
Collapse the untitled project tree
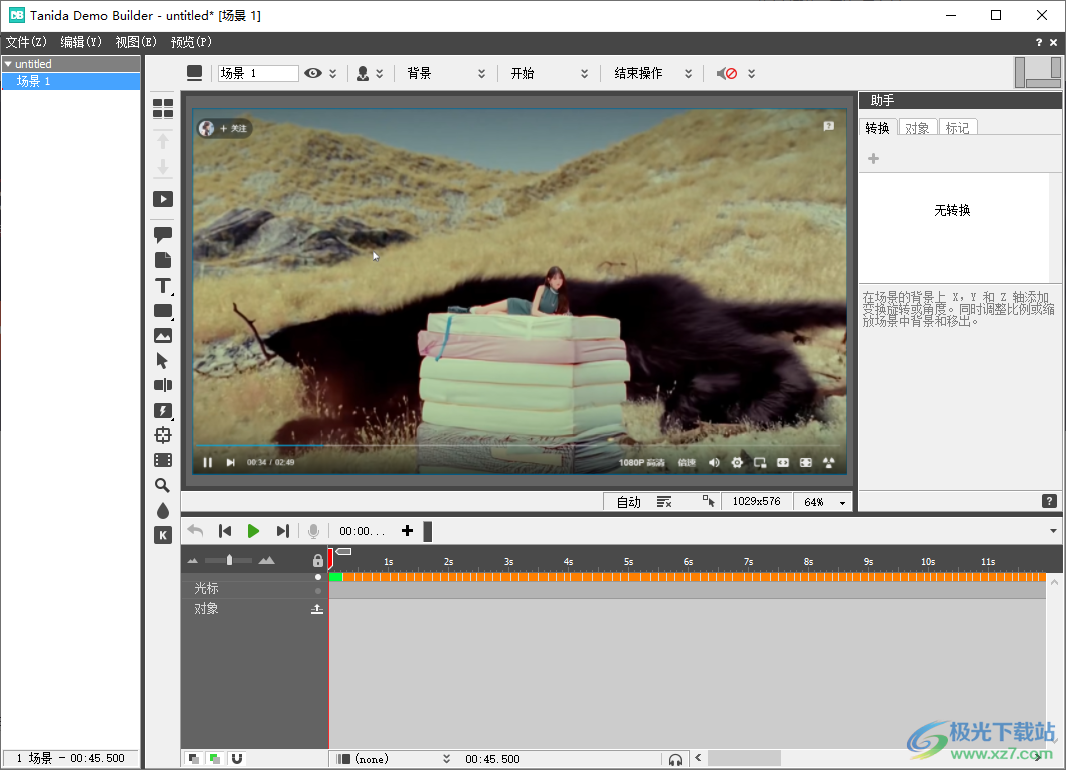(8, 64)
